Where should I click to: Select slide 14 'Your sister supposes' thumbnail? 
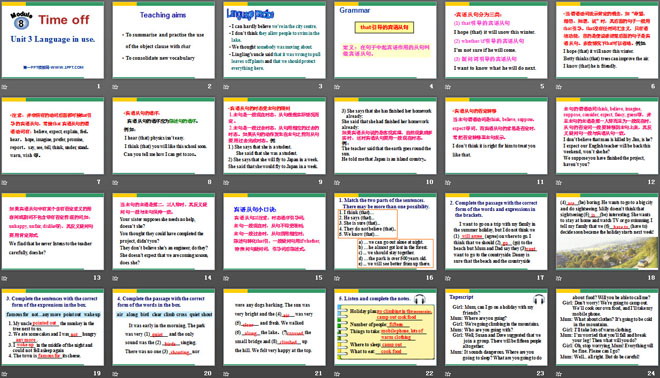(x=163, y=232)
